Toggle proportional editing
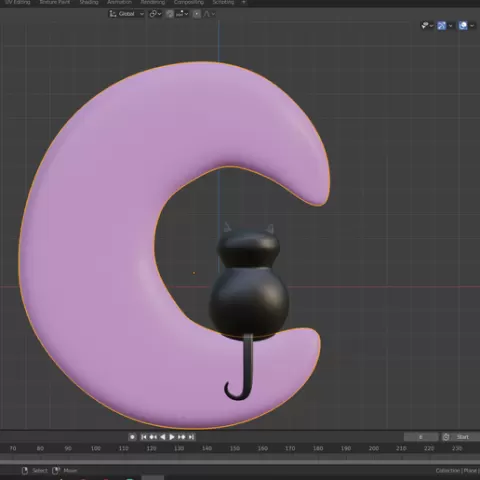This screenshot has width=480, height=480. (197, 14)
